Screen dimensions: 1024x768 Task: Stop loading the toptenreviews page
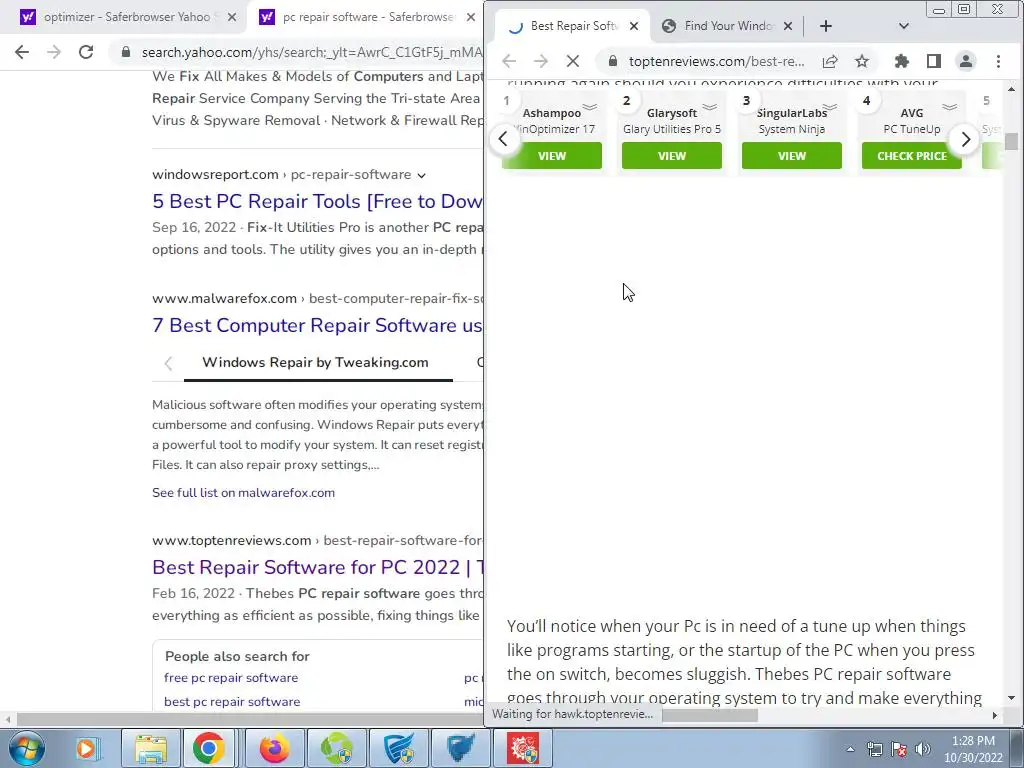[x=573, y=61]
